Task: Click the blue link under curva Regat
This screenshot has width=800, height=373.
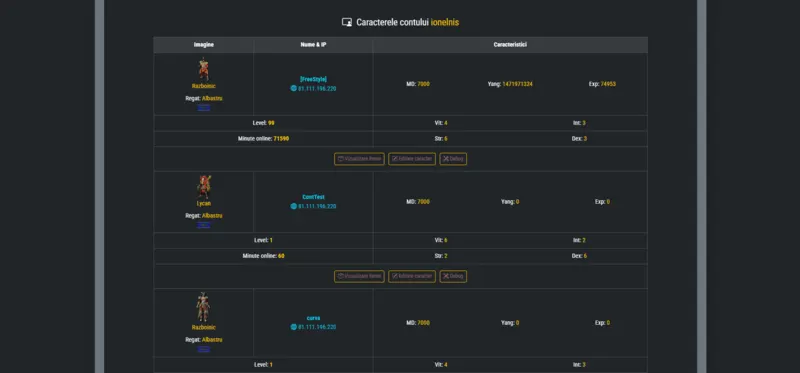Action: tap(204, 349)
